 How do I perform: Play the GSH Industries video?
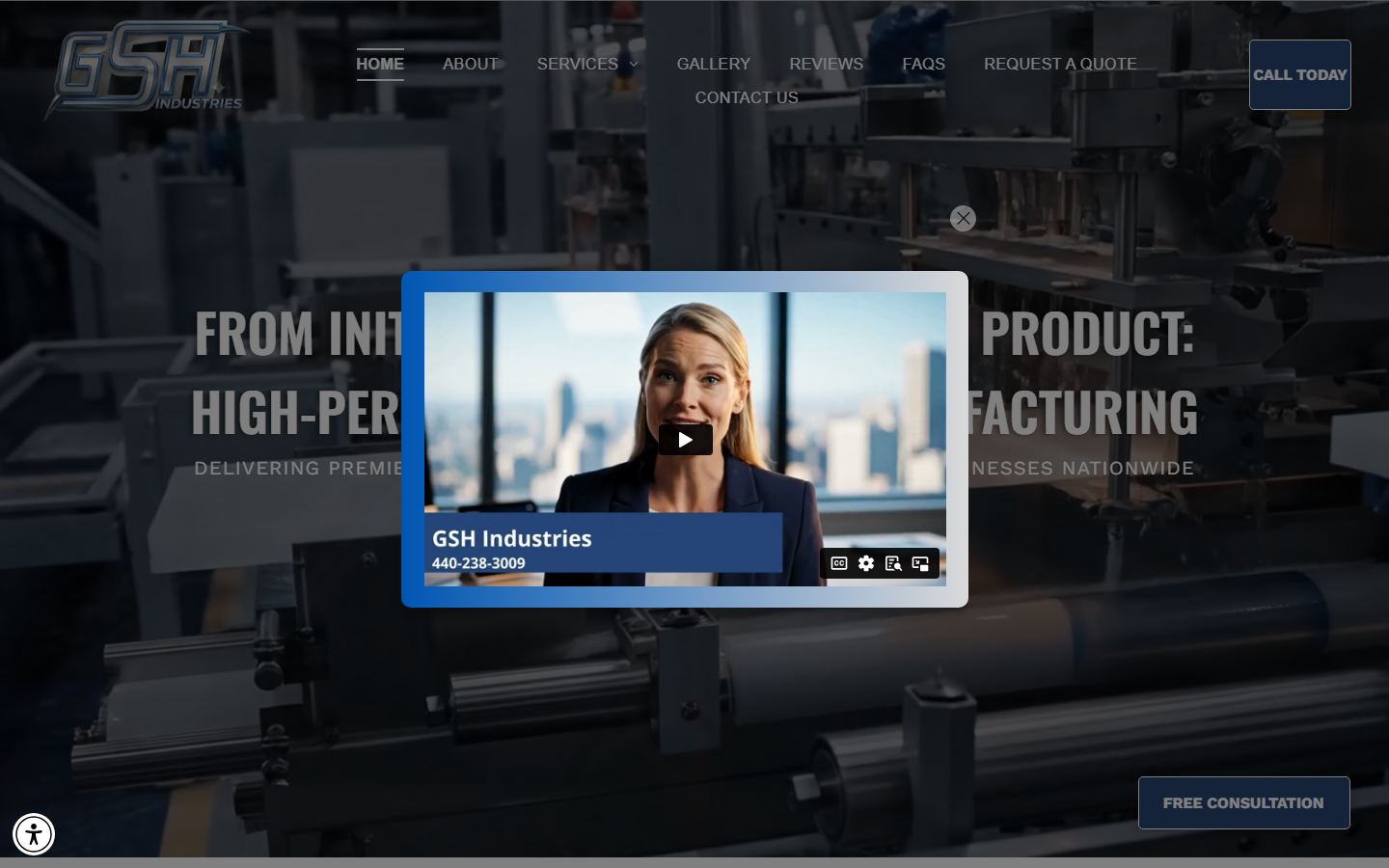(x=685, y=440)
